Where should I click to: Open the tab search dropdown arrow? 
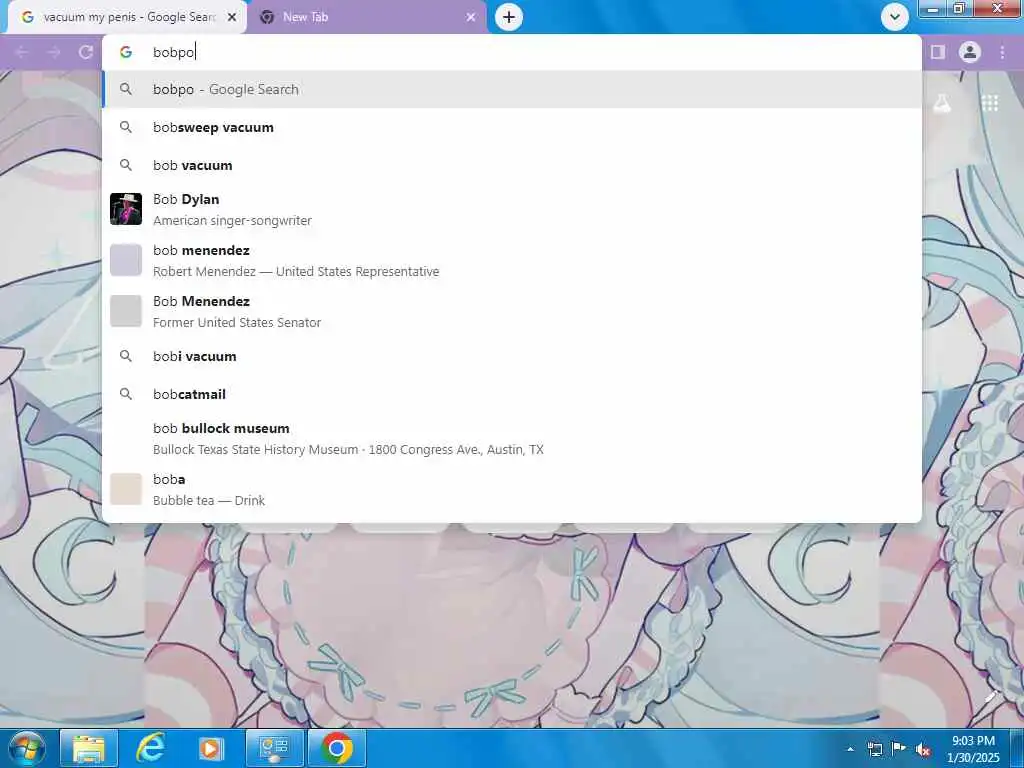895,17
